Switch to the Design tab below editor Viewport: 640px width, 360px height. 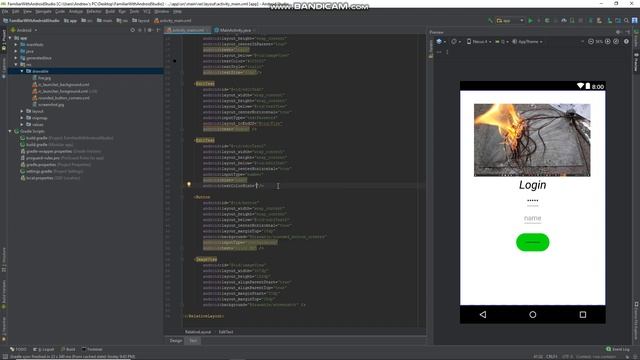coord(176,340)
